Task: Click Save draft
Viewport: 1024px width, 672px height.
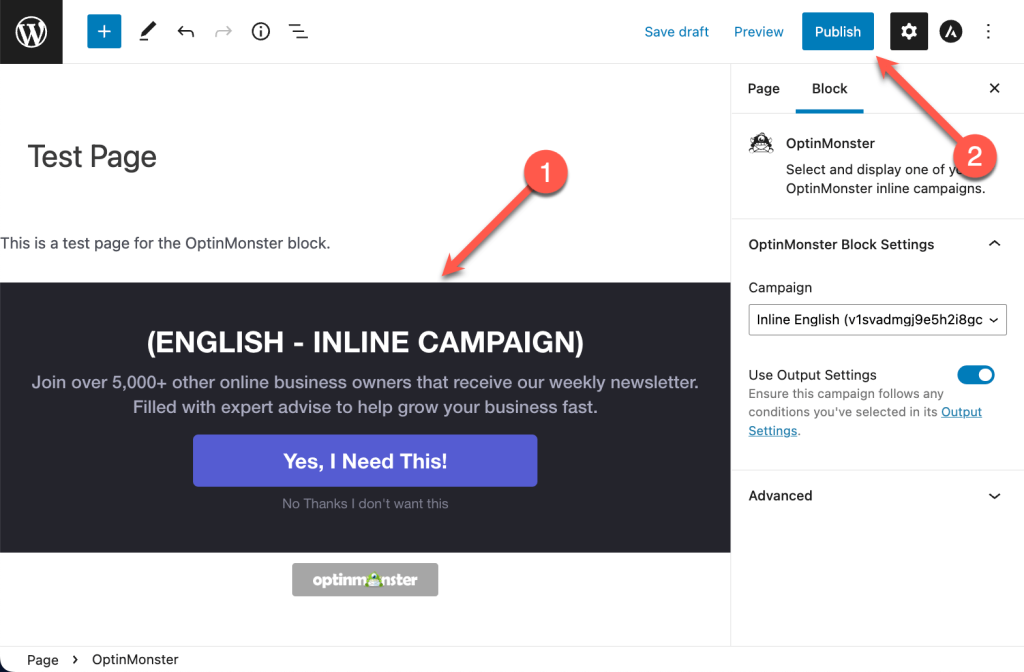Action: tap(677, 31)
